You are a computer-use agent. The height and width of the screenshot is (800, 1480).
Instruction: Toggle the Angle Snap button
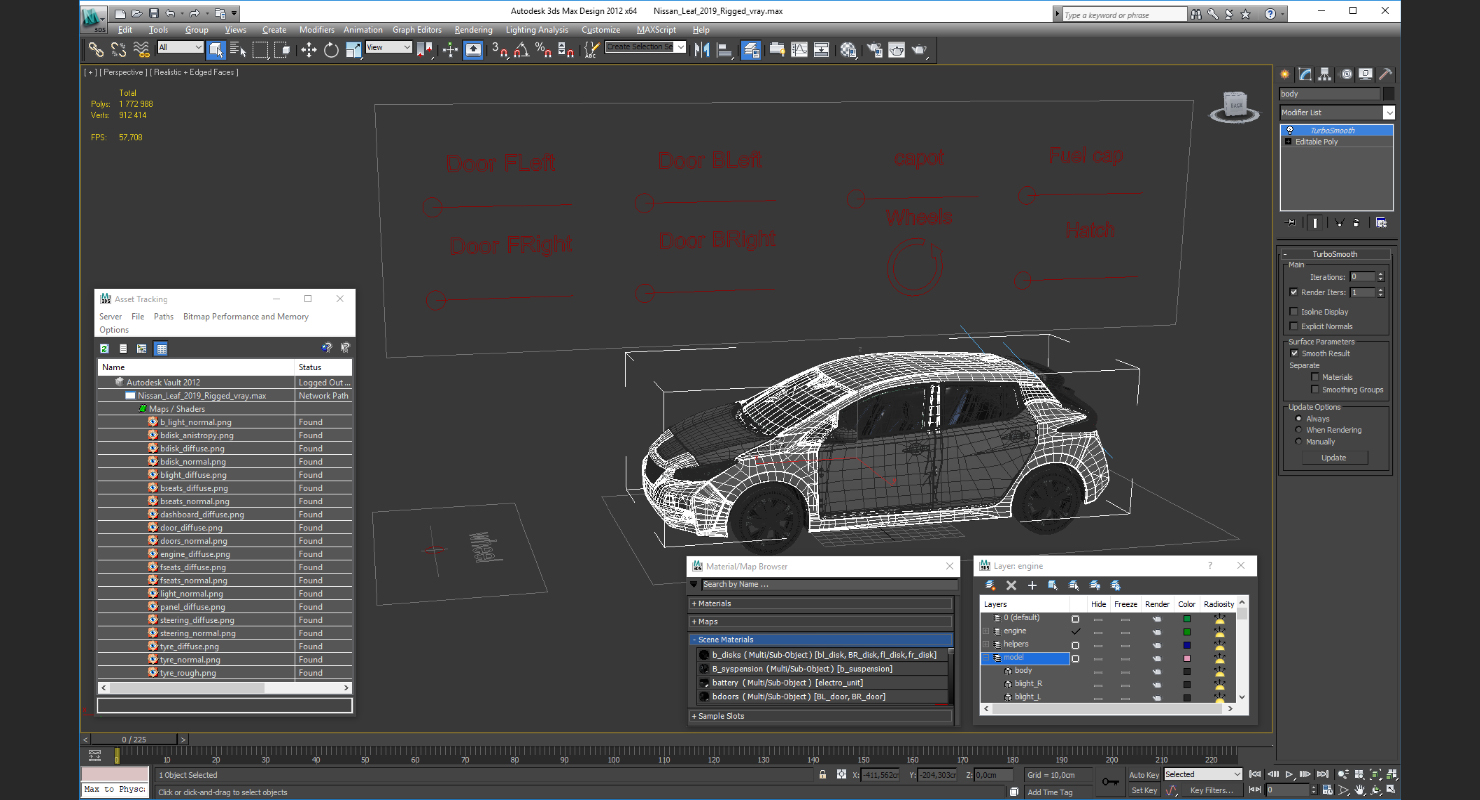(x=521, y=49)
